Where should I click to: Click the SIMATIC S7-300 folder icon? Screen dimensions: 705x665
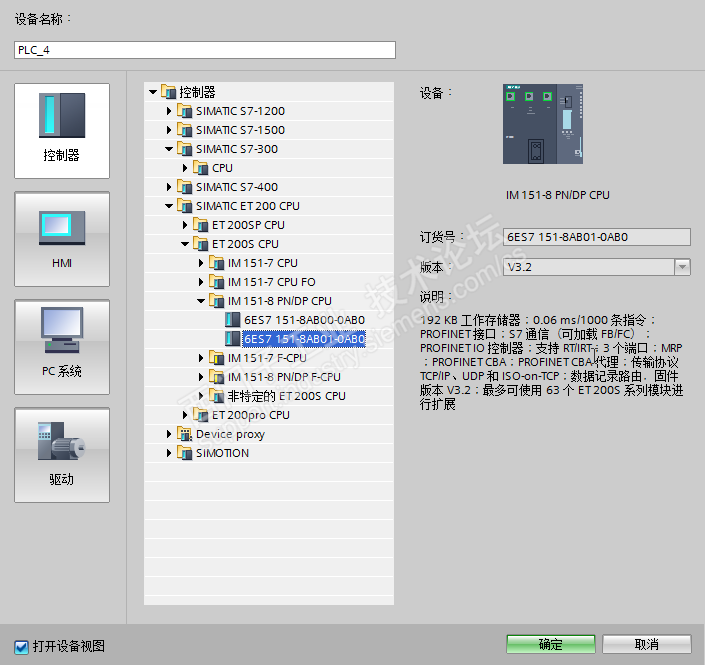coord(184,149)
